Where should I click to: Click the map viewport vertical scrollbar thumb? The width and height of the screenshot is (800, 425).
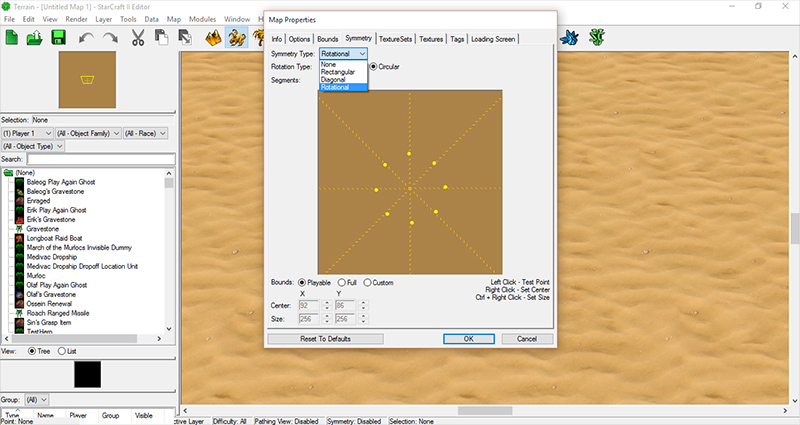[795, 229]
